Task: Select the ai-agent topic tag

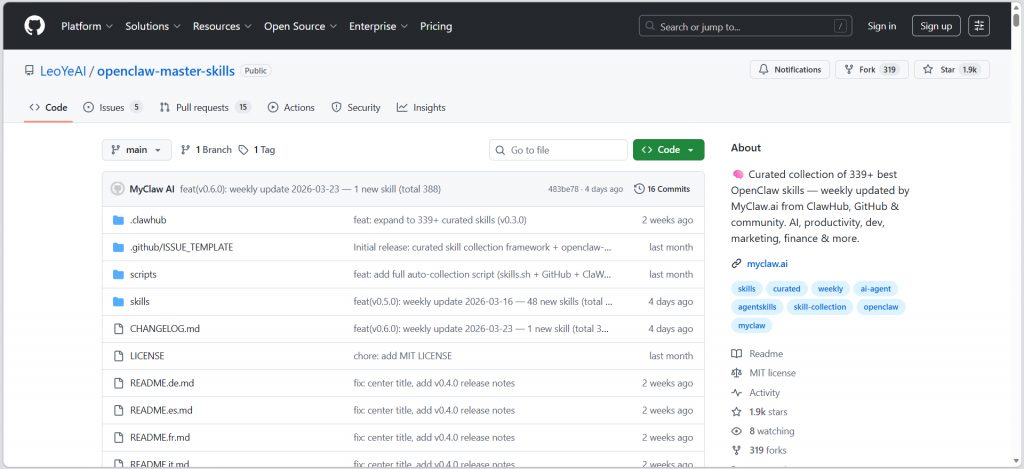Action: (876, 289)
